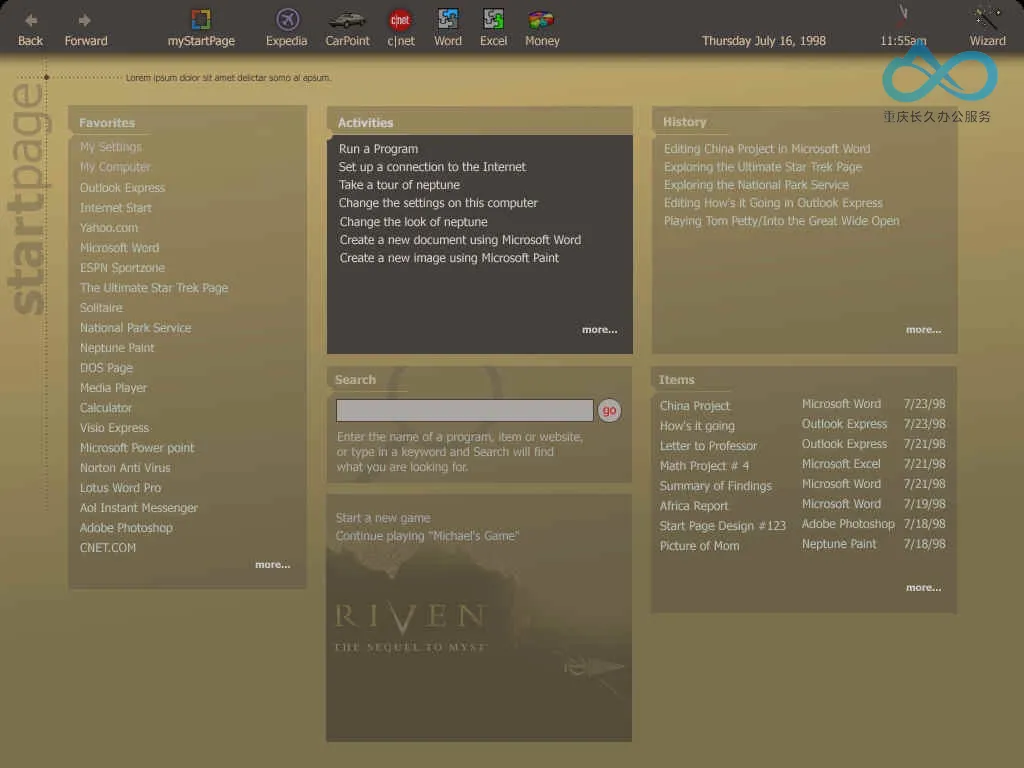Open history entry Playing Tom Petty

coord(782,221)
